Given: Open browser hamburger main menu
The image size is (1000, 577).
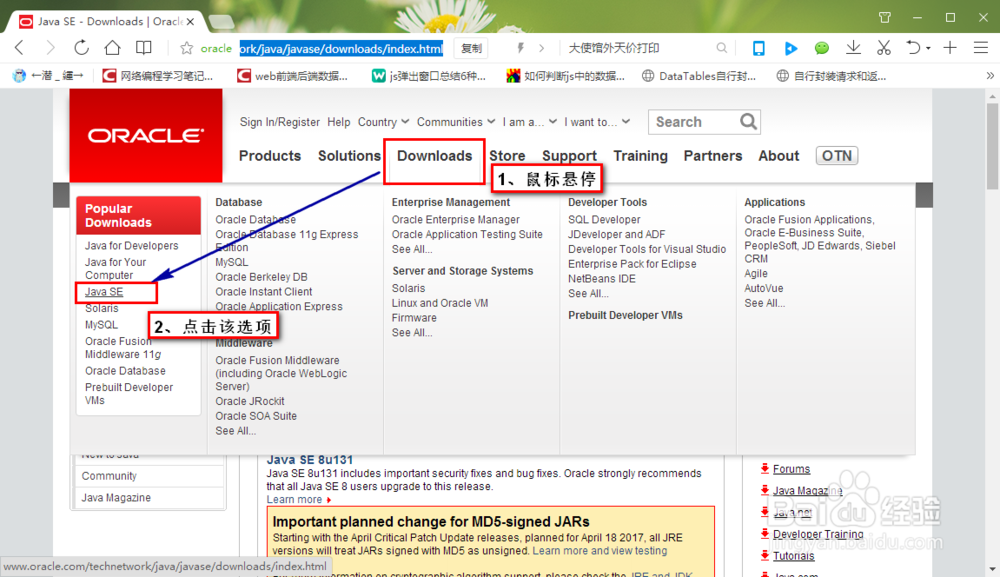Looking at the screenshot, I should 981,48.
